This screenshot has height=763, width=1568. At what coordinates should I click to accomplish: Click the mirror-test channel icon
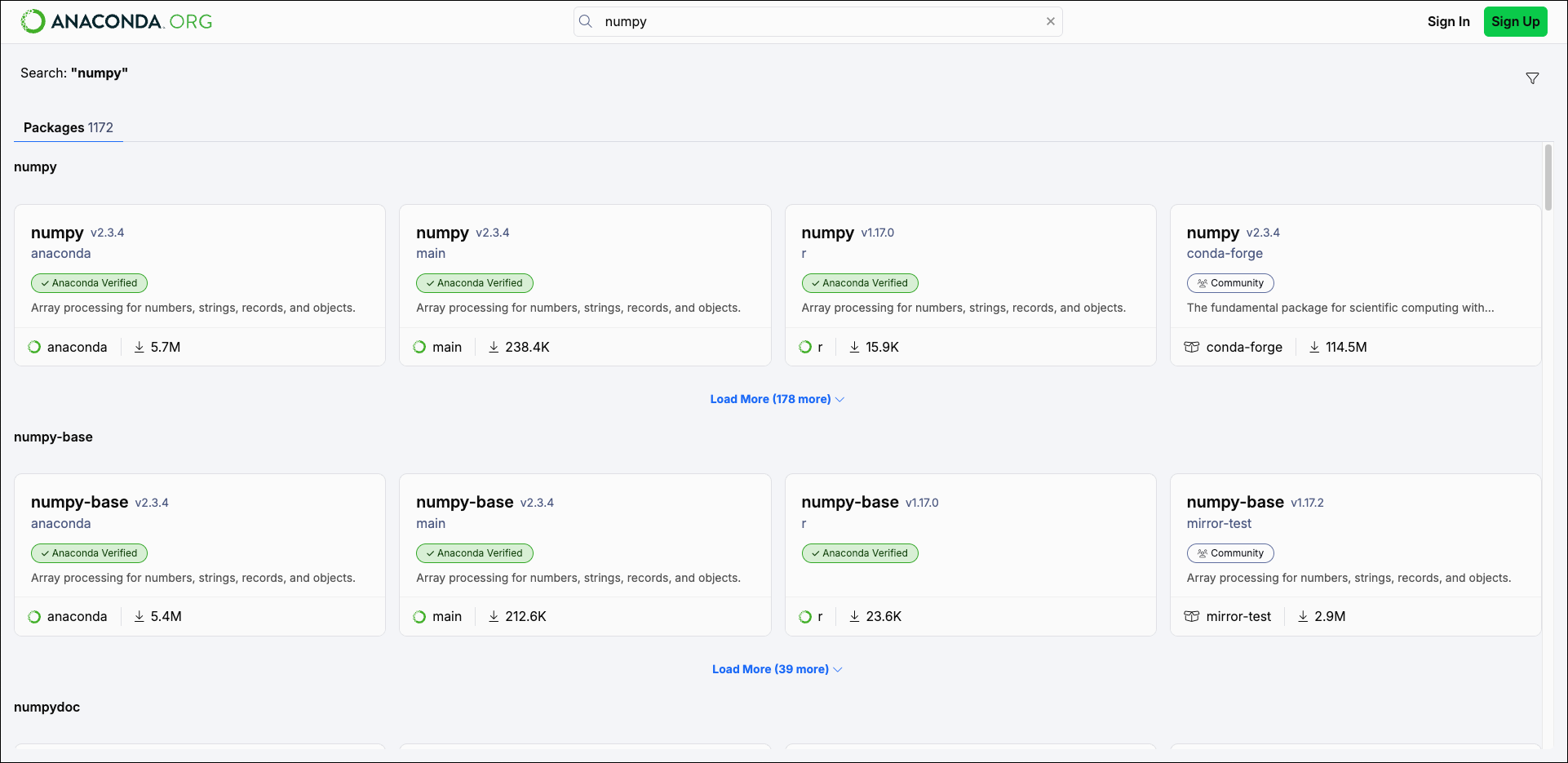pos(1191,616)
